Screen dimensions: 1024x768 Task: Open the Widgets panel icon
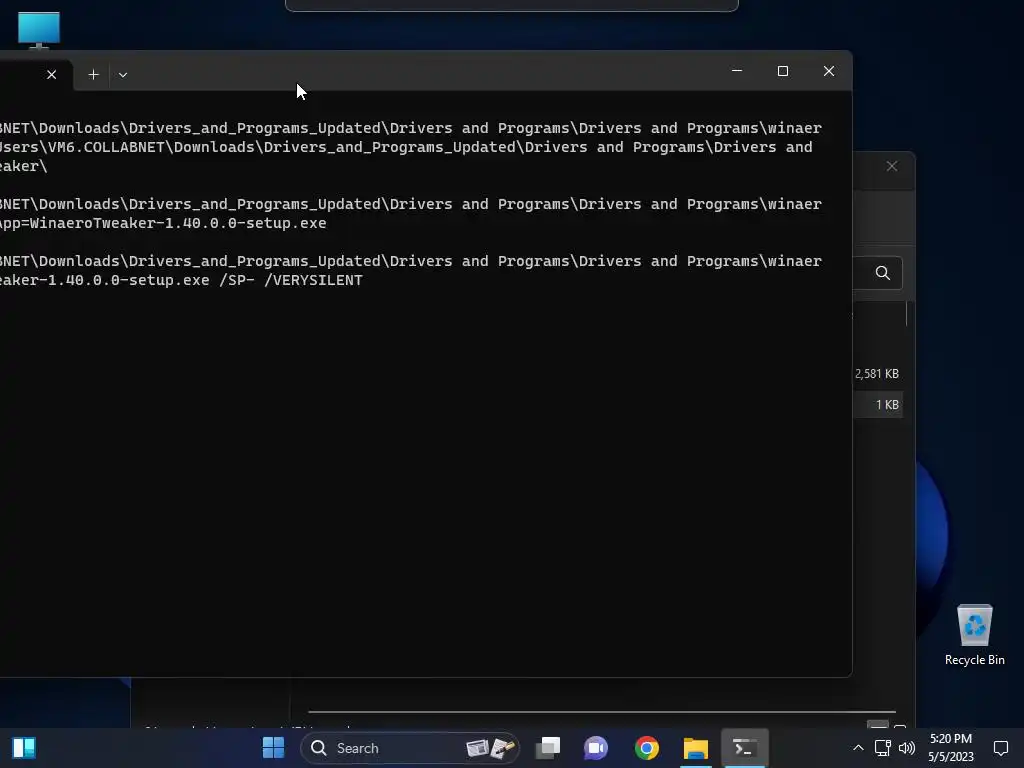tap(24, 748)
